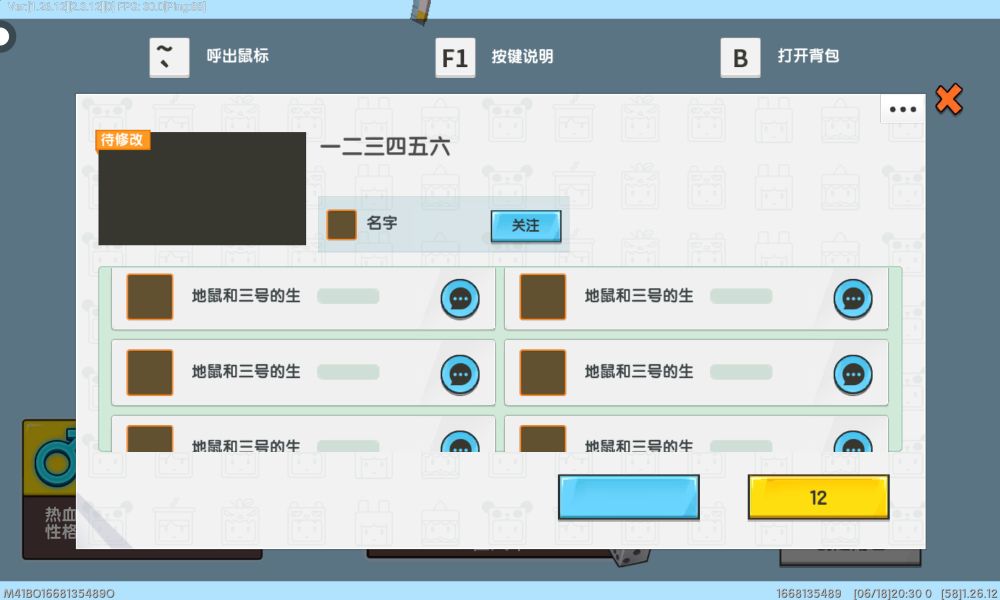Open the three-dots more options menu
Image resolution: width=1000 pixels, height=600 pixels.
[x=903, y=110]
